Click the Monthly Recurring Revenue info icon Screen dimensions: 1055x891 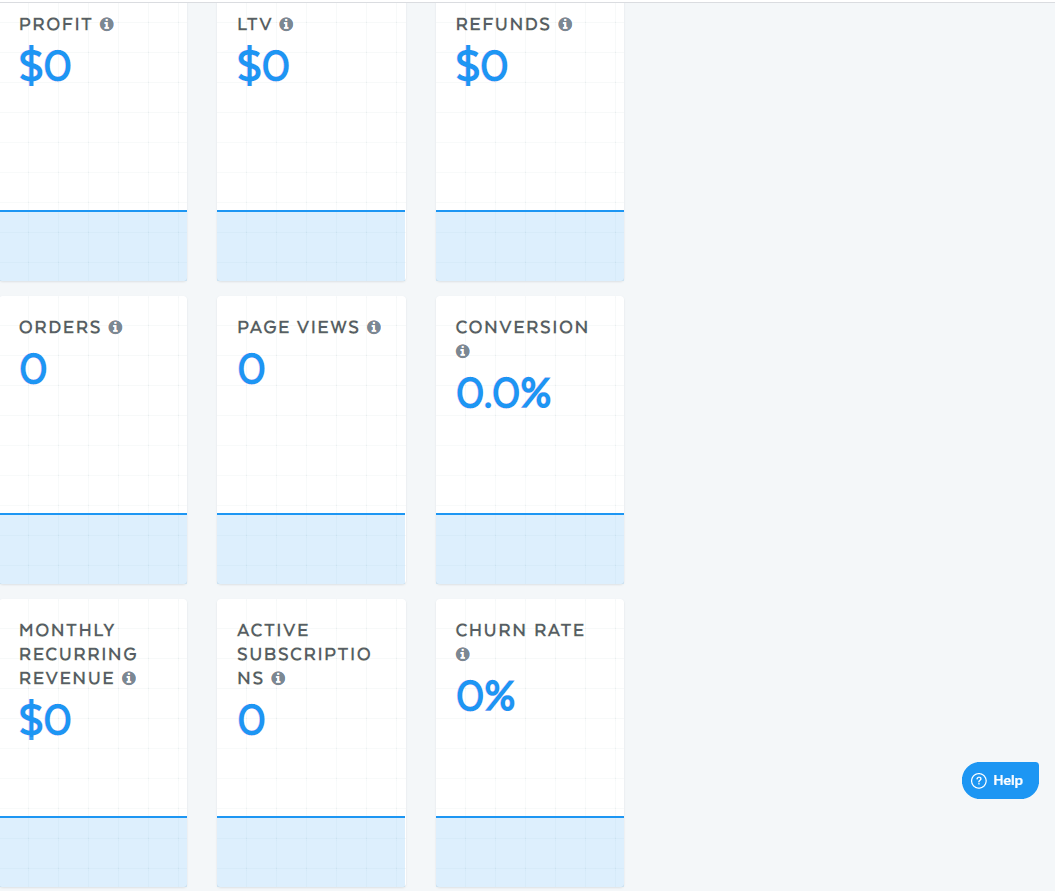click(129, 678)
